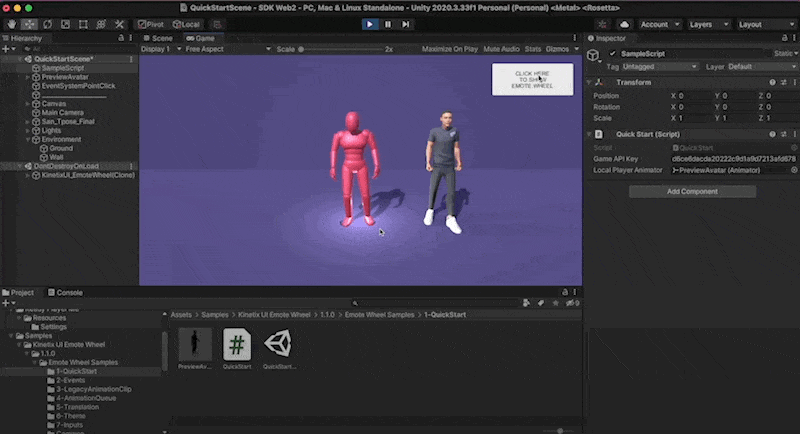Toggle Pivot handle position mode
Viewport: 800px width, 434px height.
click(x=151, y=24)
